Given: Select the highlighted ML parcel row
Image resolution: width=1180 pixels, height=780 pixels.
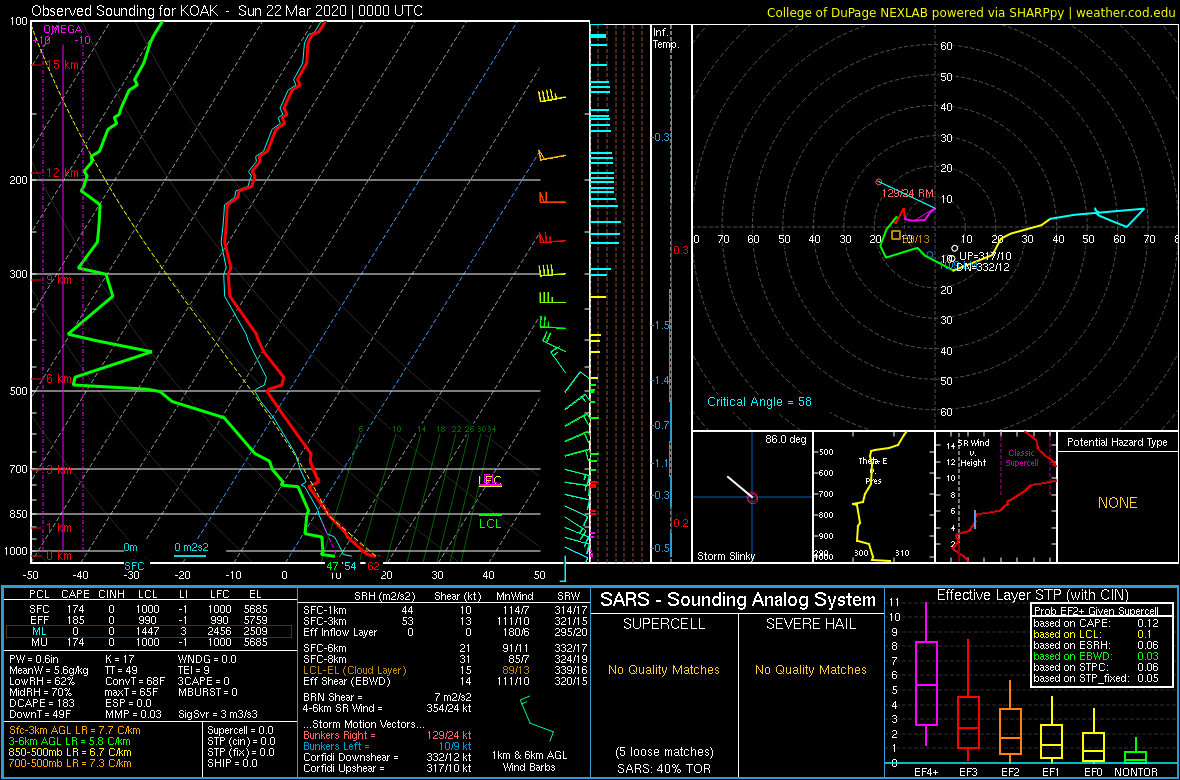Looking at the screenshot, I should coord(149,632).
